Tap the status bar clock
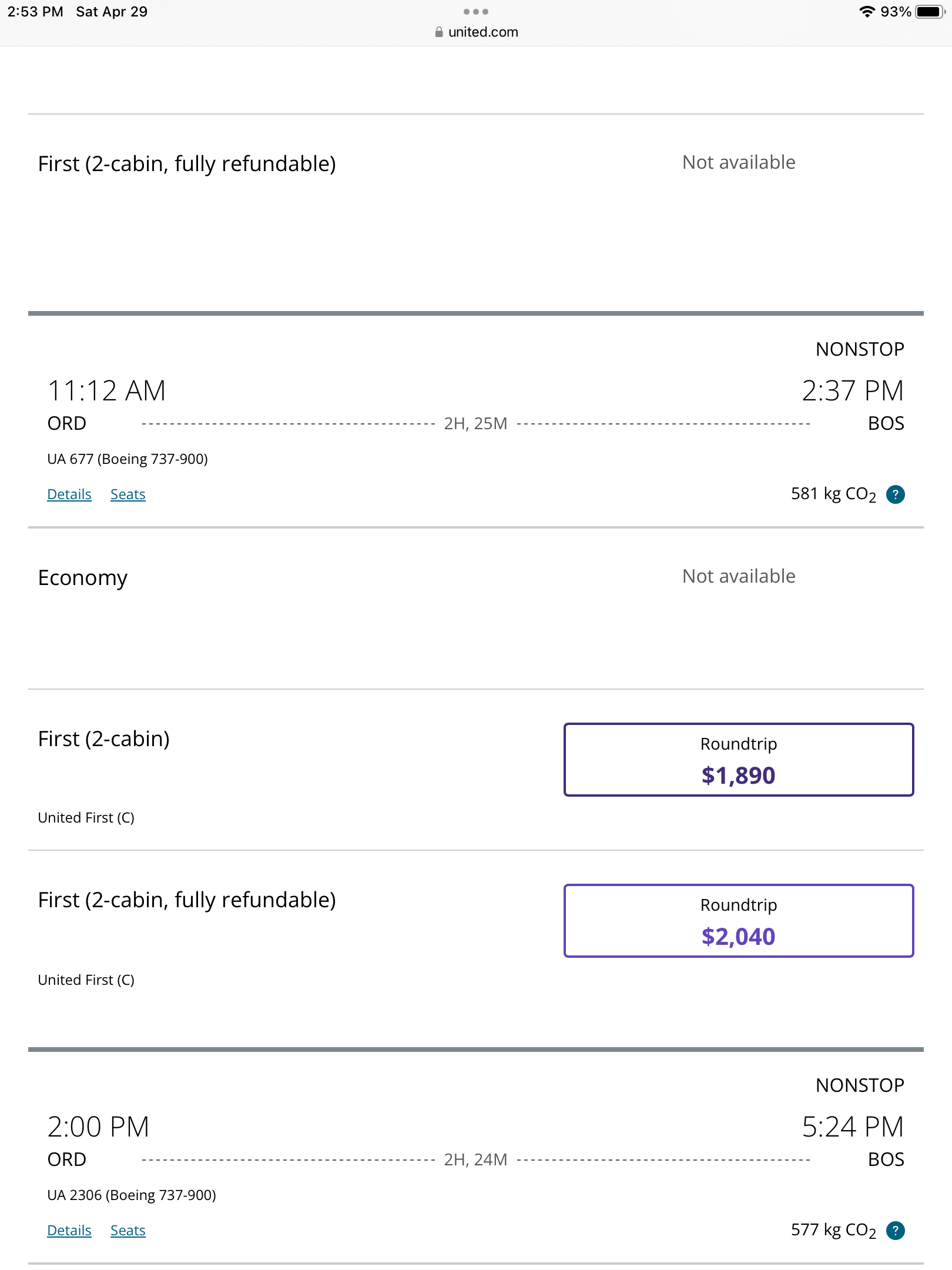952x1270 pixels. 35,12
